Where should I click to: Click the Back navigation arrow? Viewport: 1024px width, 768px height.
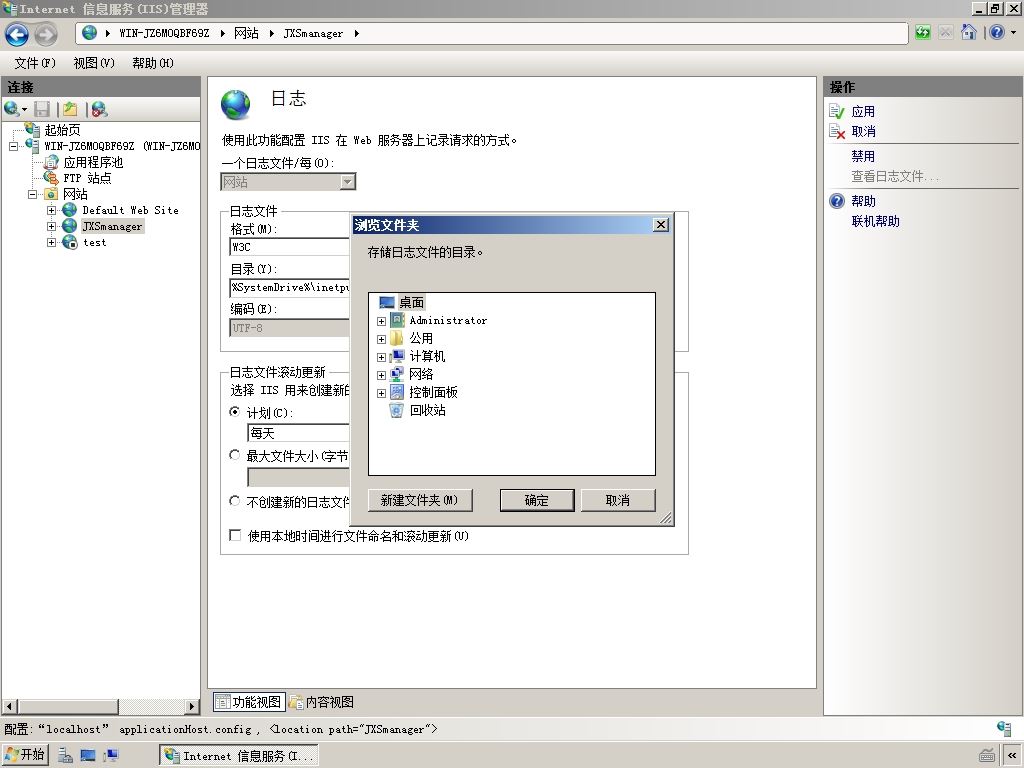coord(17,34)
